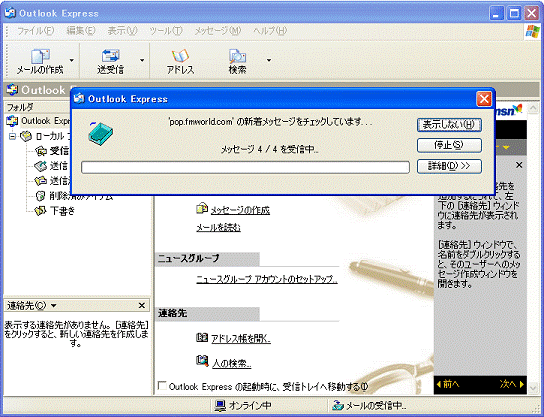This screenshot has height=417, width=544.
Task: Click the msn logo
Action: click(508, 110)
